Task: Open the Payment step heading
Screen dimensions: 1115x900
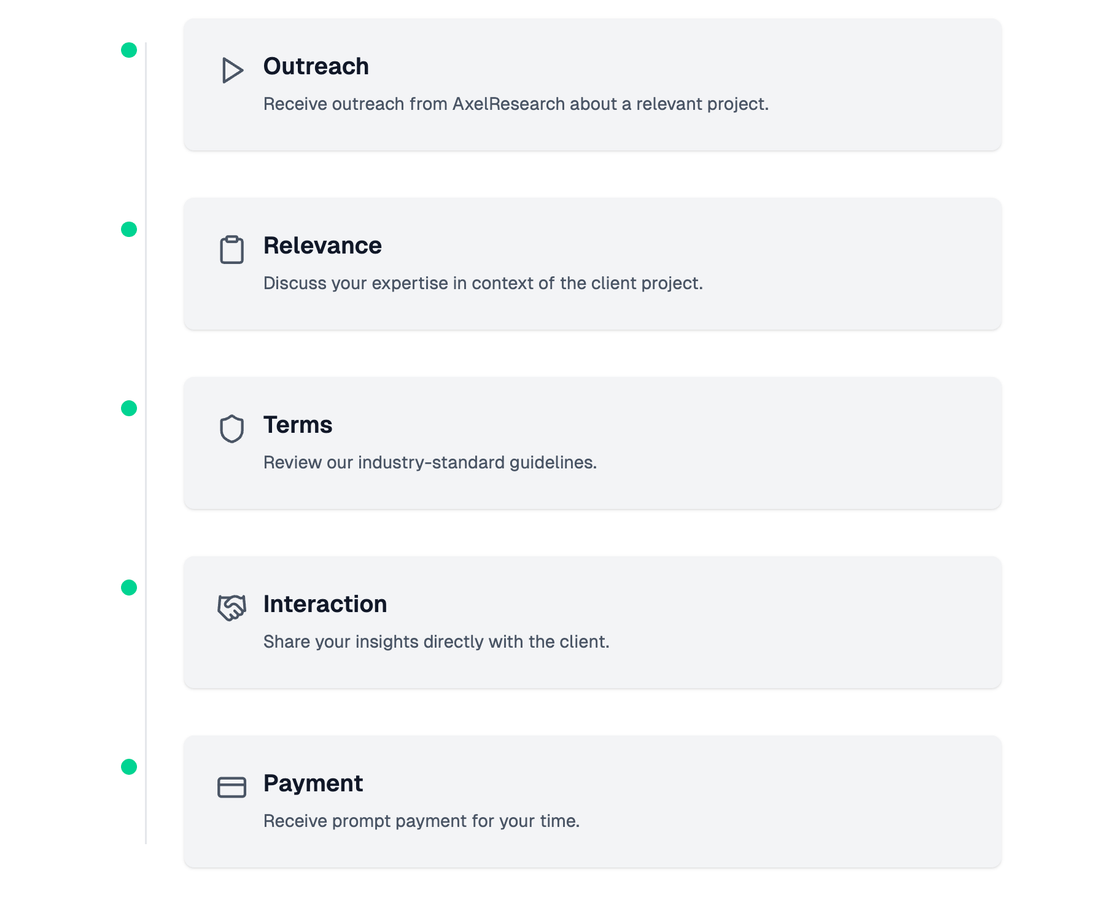Action: point(313,783)
